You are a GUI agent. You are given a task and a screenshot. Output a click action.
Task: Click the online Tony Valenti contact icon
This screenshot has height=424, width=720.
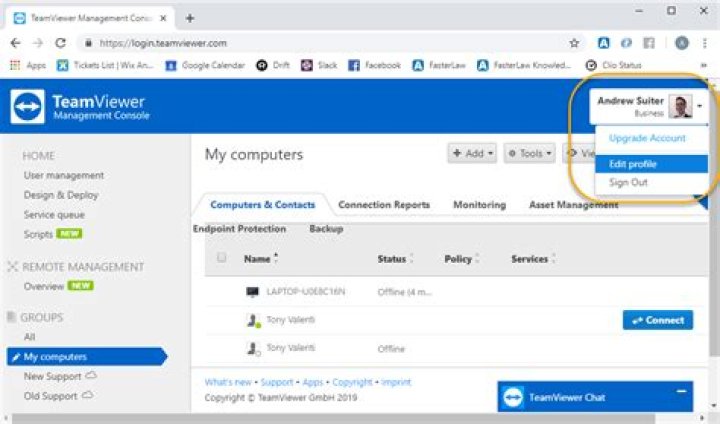tap(253, 320)
